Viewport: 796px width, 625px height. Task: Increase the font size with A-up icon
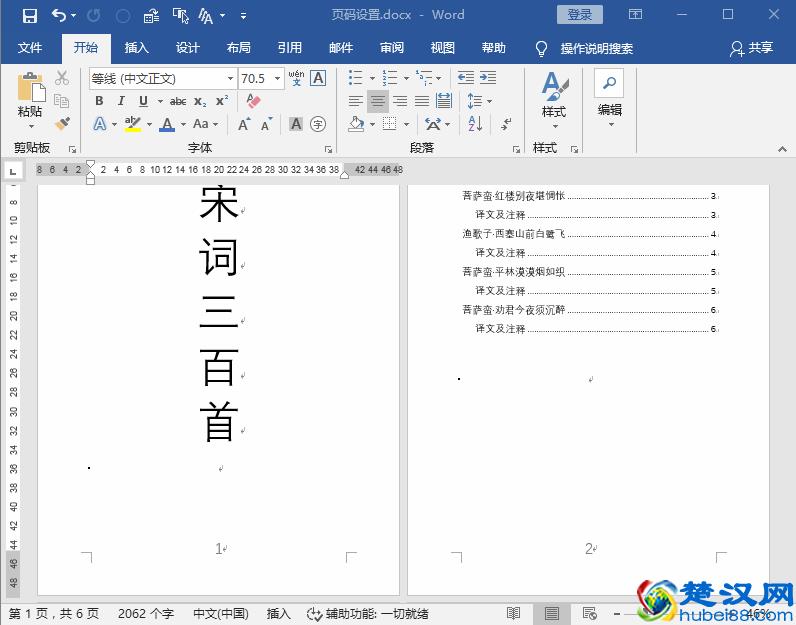tap(244, 124)
